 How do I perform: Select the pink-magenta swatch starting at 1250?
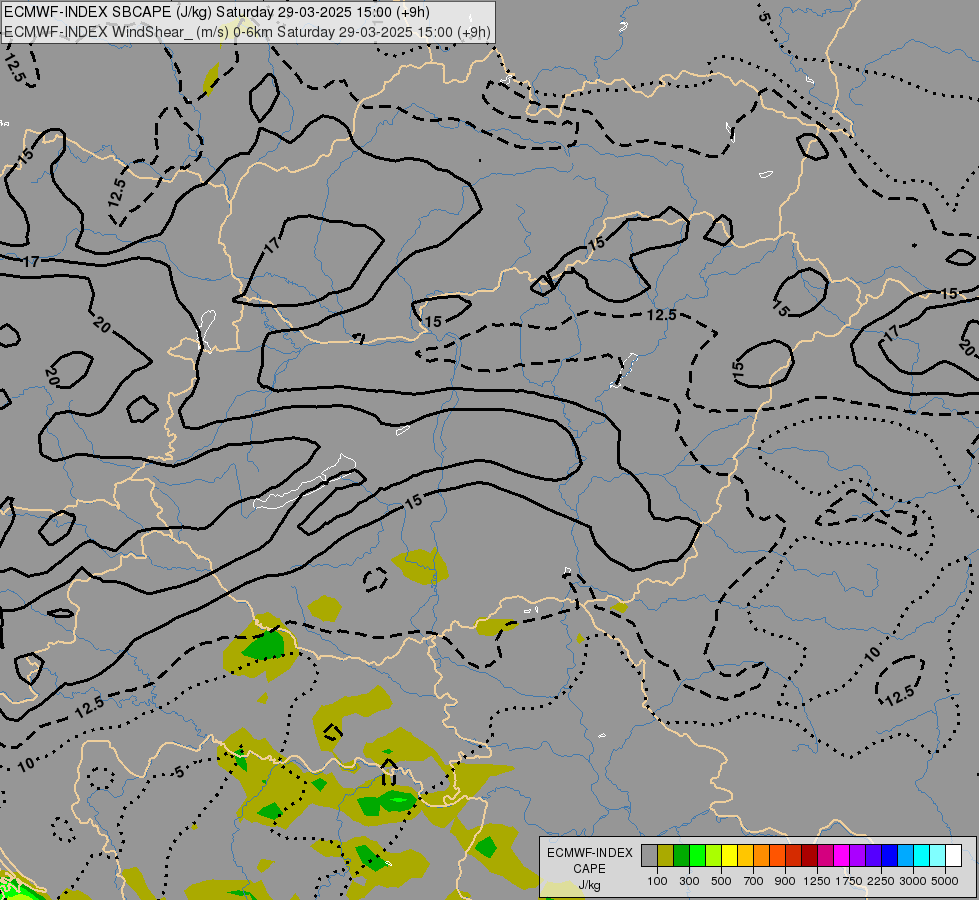pyautogui.click(x=825, y=855)
